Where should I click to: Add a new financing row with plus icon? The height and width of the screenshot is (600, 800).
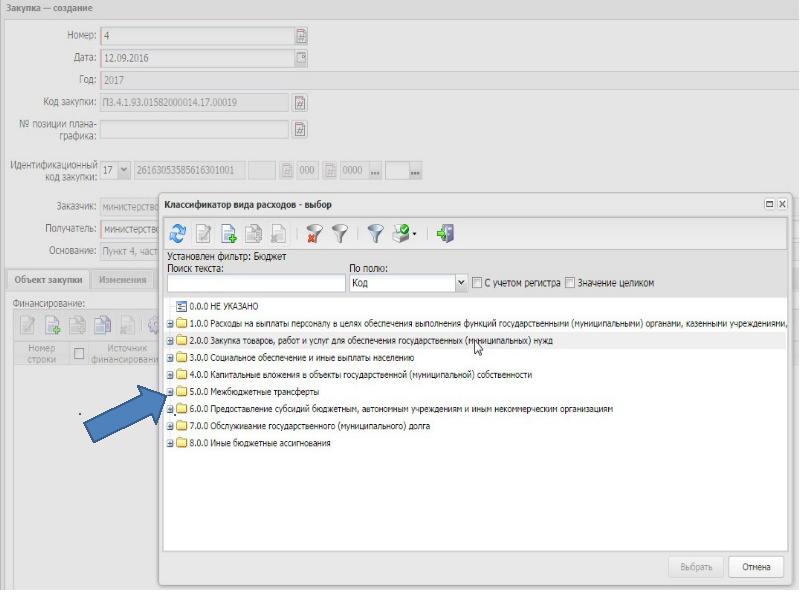pyautogui.click(x=53, y=325)
